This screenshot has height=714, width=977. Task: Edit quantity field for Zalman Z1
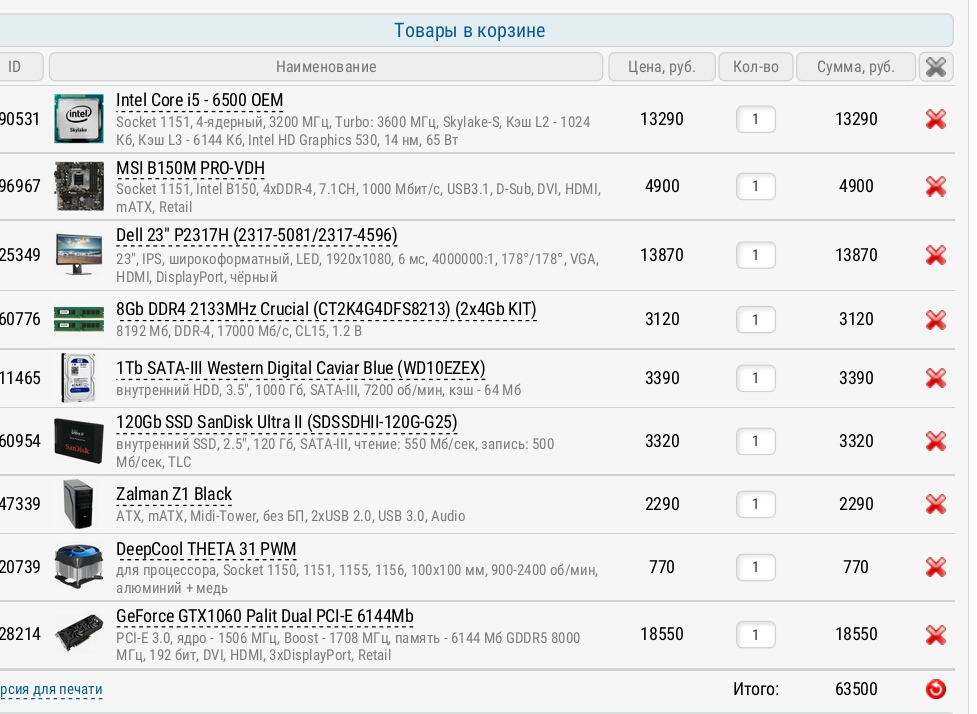click(755, 504)
